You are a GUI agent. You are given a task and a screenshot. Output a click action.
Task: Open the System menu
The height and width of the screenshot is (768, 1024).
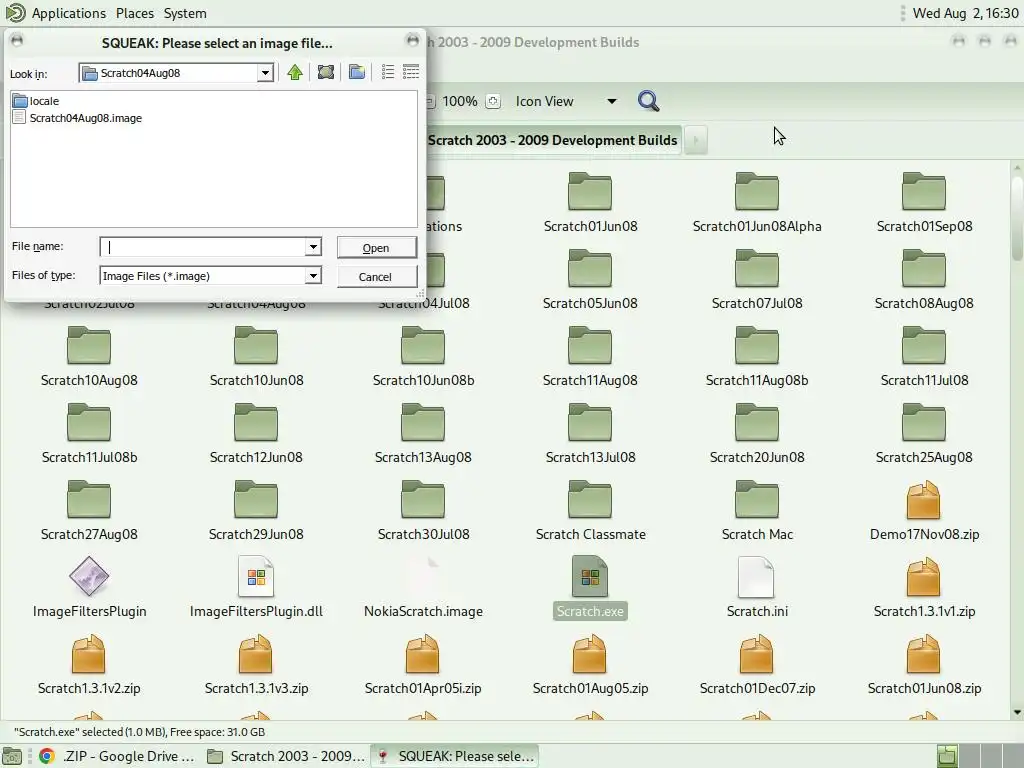(185, 13)
